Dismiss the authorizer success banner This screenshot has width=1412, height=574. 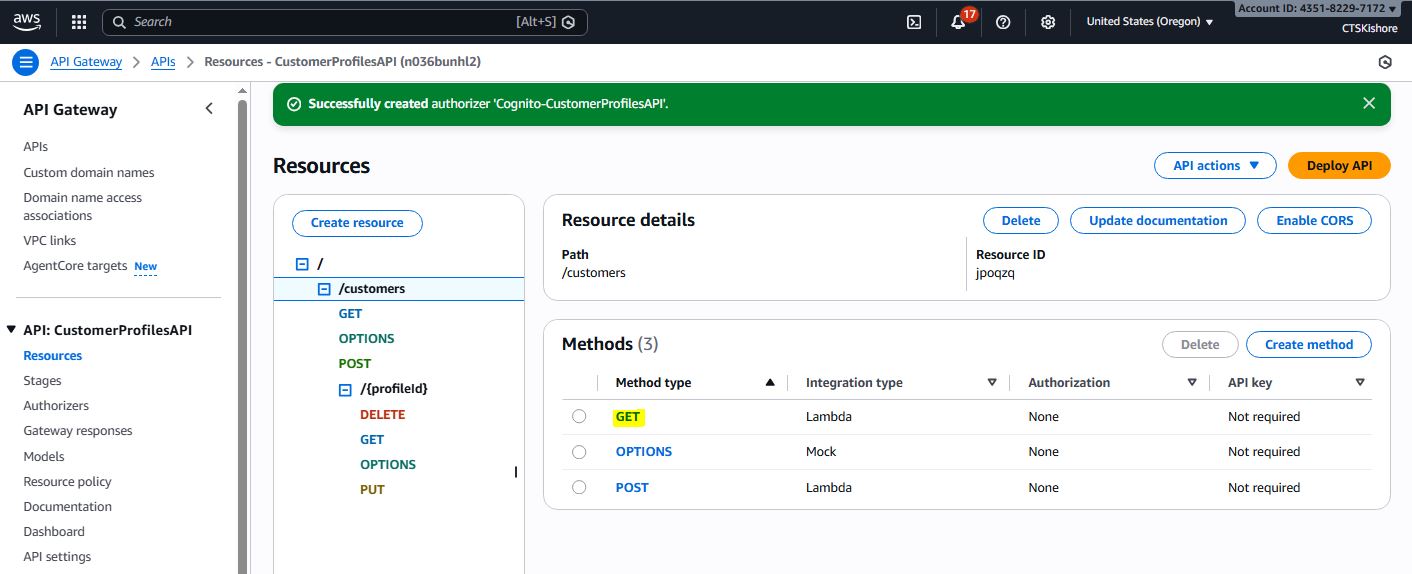coord(1368,103)
